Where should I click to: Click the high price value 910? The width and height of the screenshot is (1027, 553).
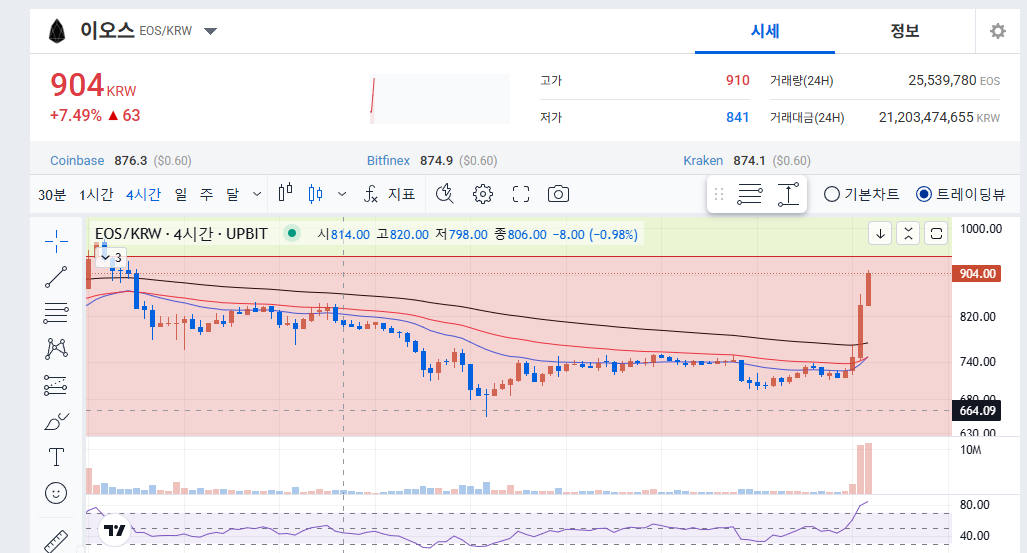coord(738,81)
